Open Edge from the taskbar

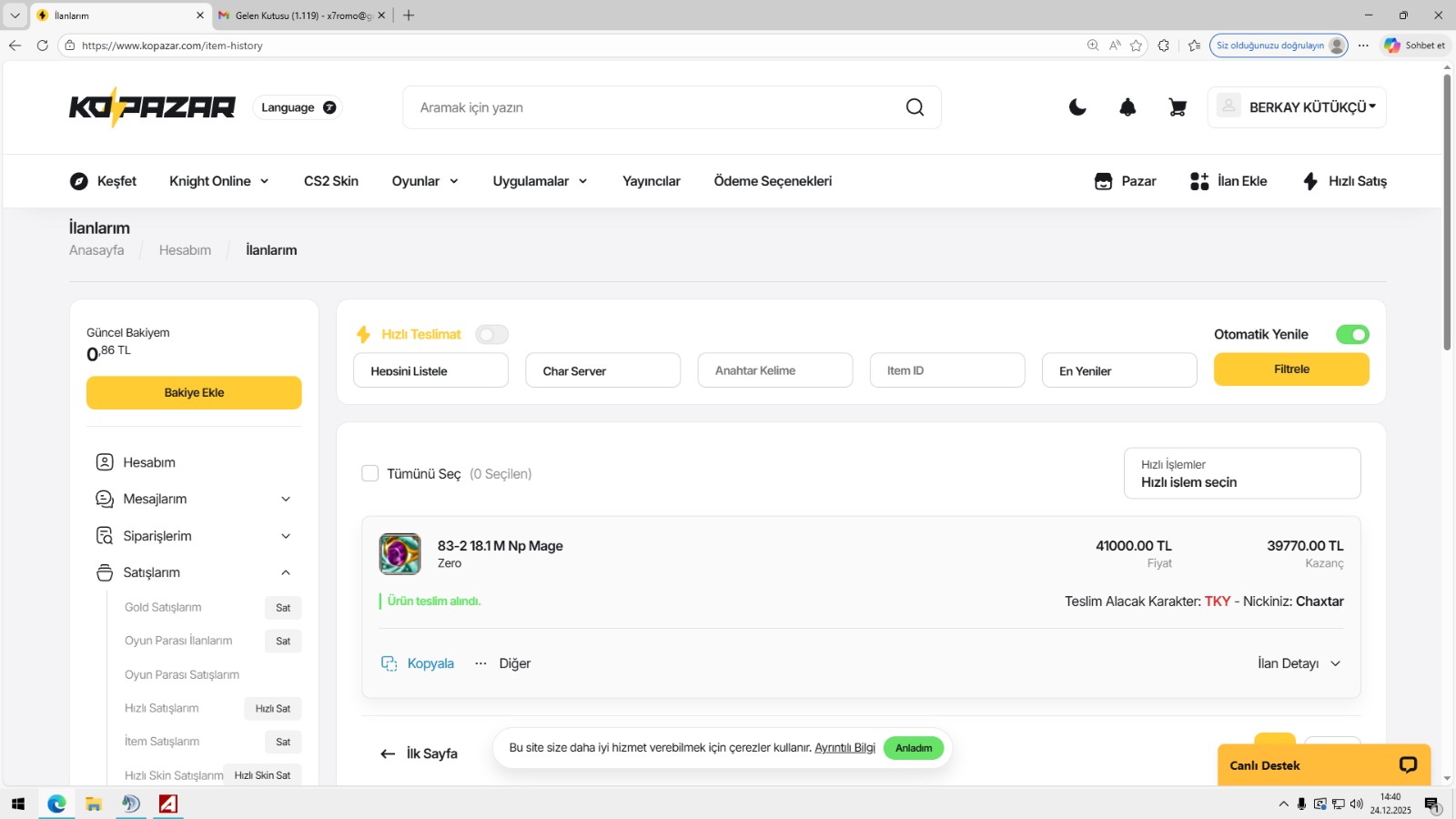(56, 804)
